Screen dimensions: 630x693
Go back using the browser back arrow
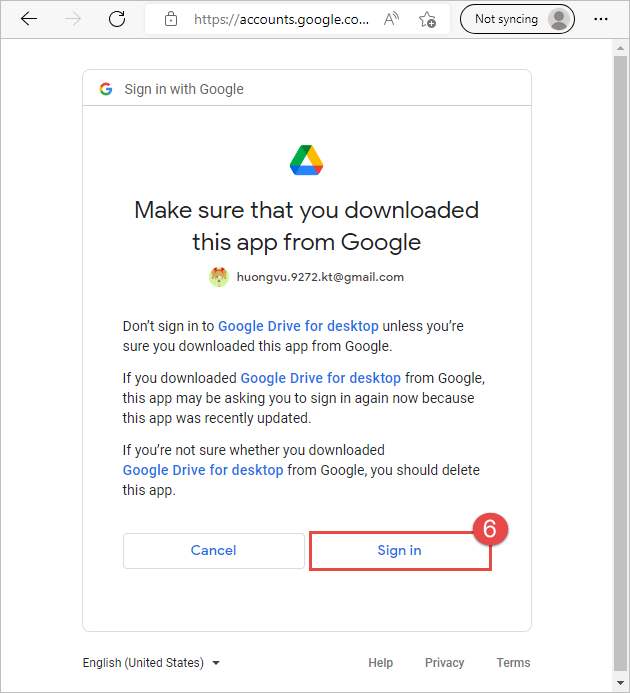click(29, 19)
